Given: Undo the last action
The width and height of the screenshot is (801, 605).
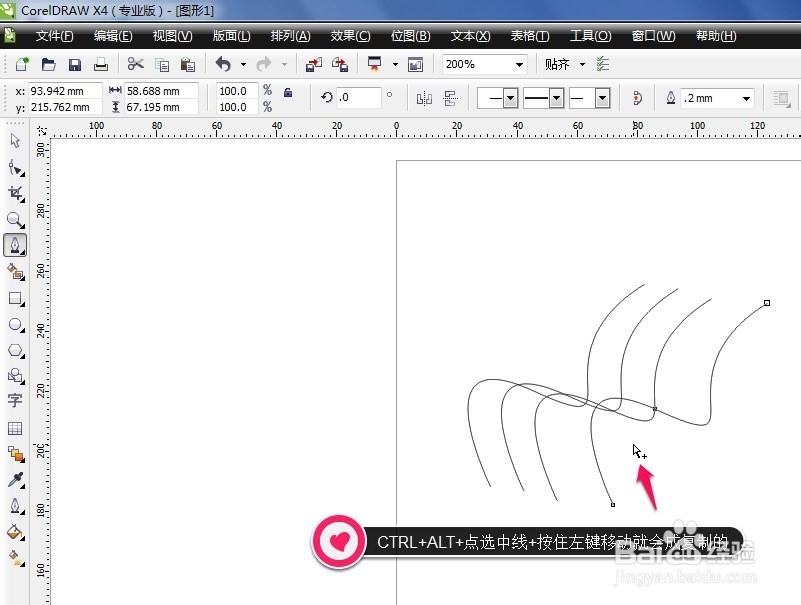Looking at the screenshot, I should click(223, 64).
